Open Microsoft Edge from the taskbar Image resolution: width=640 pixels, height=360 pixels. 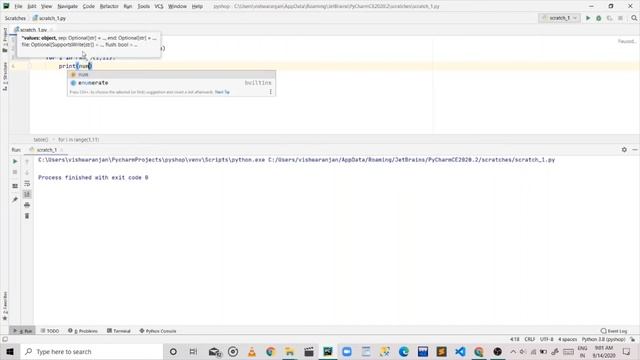click(x=404, y=351)
